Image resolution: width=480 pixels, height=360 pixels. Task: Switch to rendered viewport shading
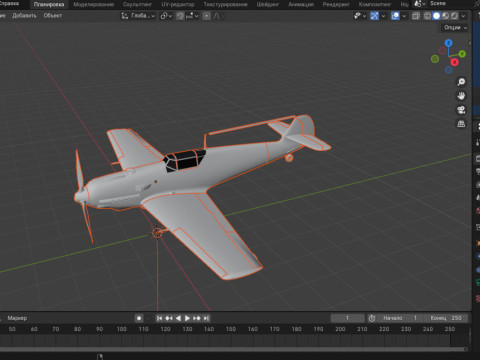point(454,16)
